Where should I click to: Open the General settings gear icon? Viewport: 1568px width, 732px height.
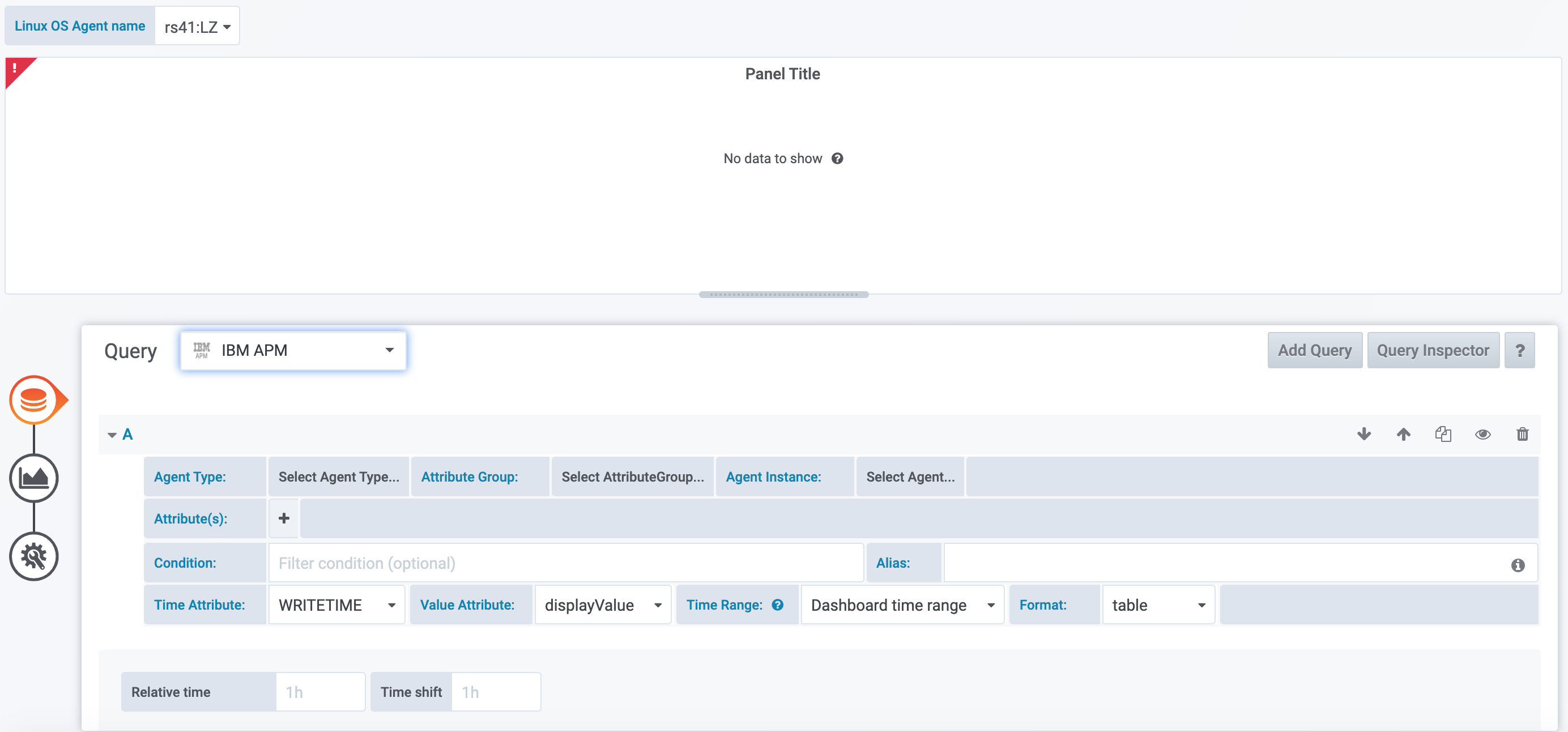coord(33,556)
